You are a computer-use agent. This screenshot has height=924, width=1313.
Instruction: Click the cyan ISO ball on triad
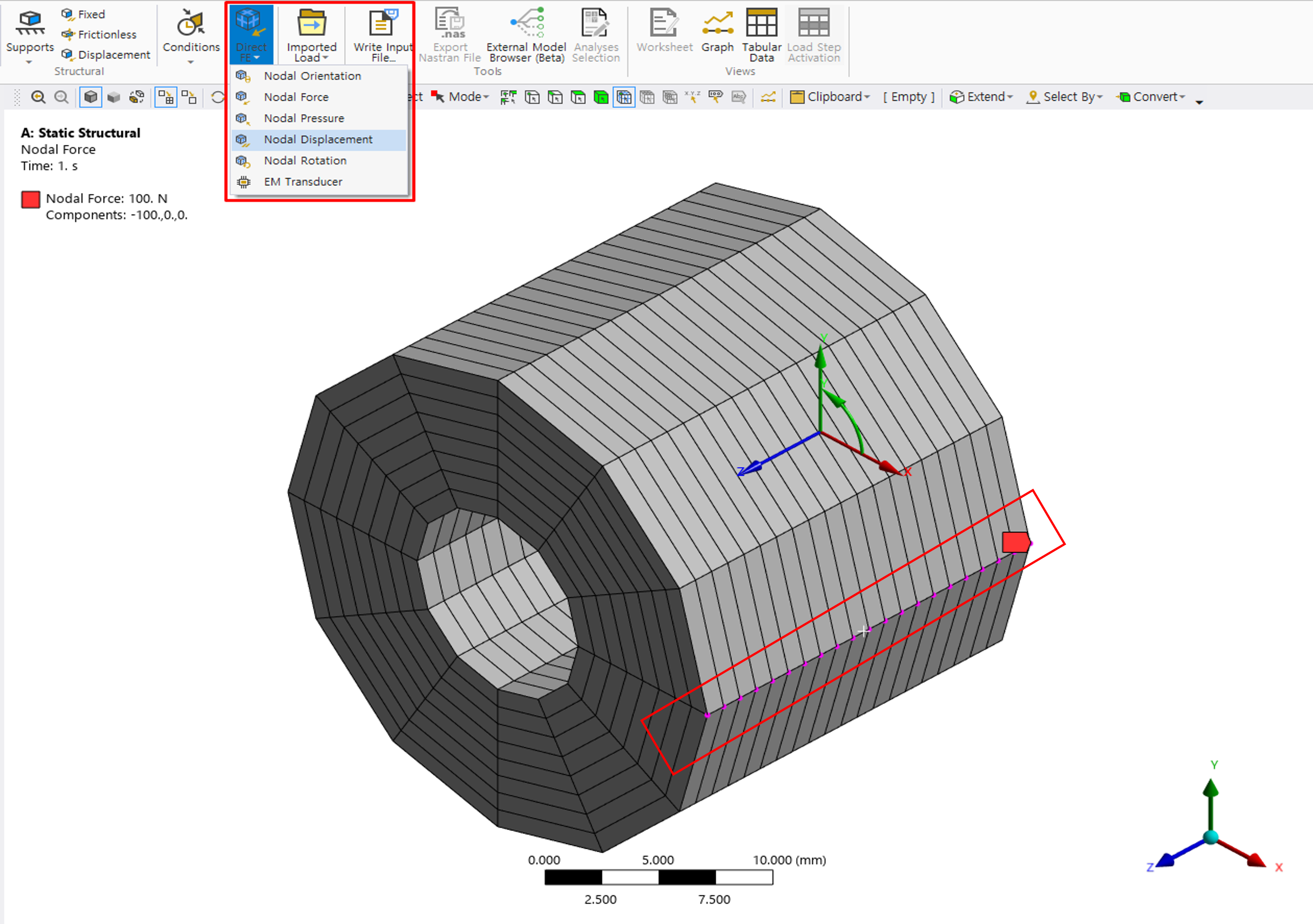(x=1211, y=837)
